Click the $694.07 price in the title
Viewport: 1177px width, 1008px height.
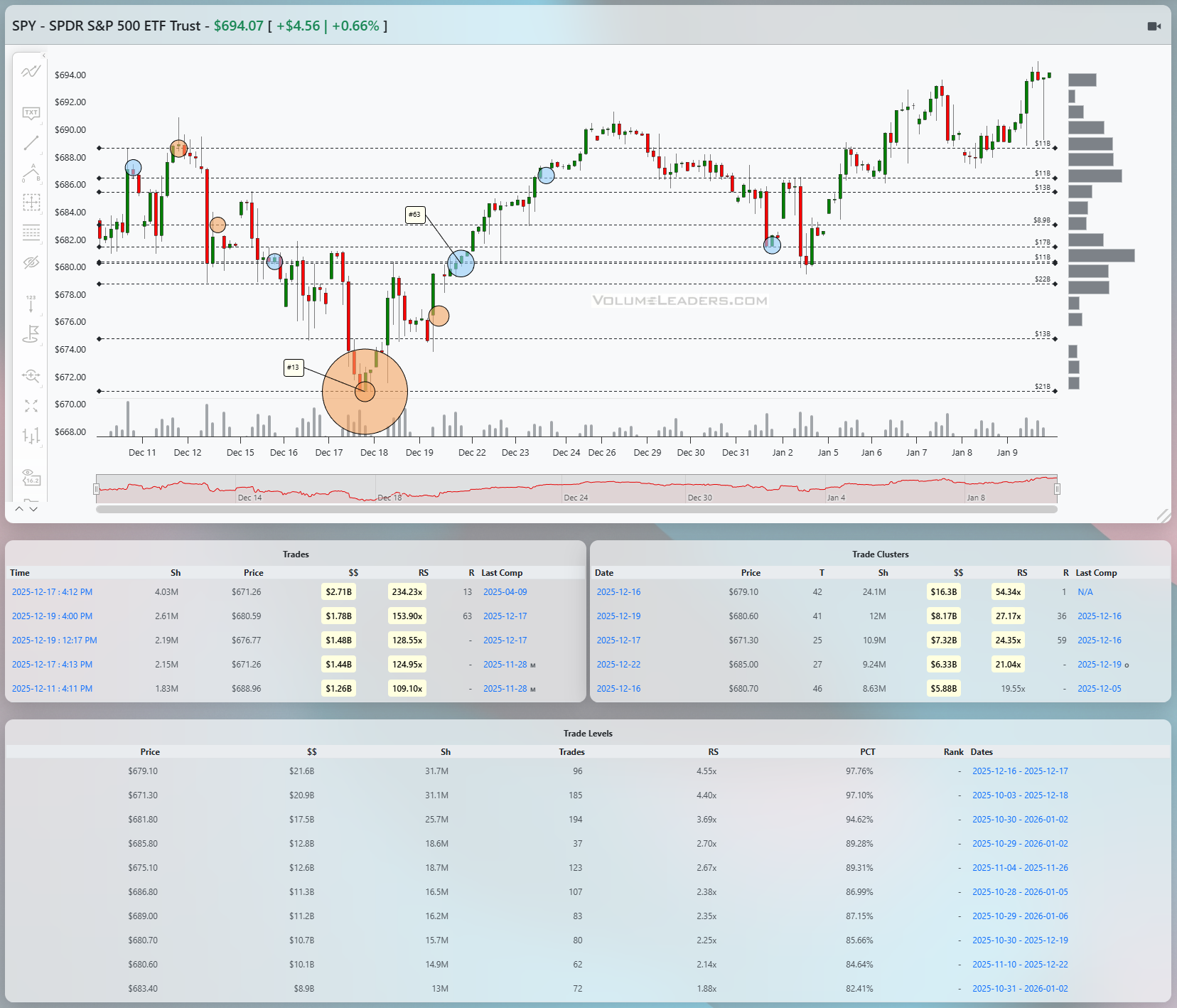(x=238, y=26)
